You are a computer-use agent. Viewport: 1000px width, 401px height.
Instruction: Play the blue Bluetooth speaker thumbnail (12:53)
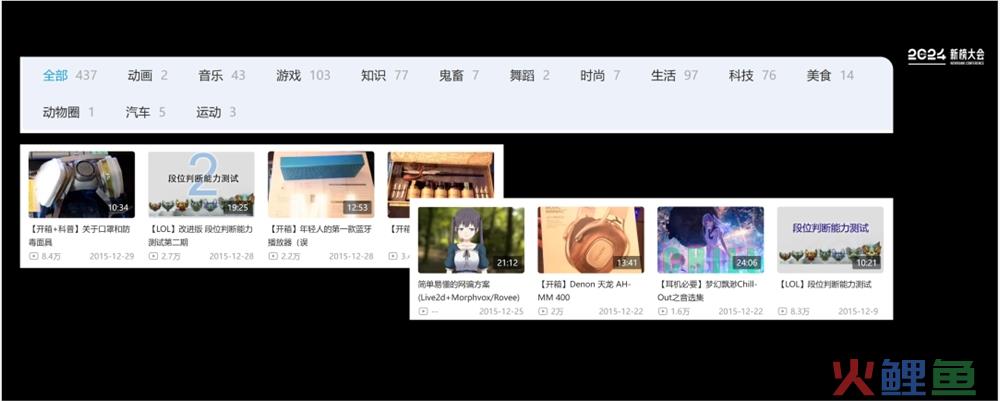coord(321,184)
